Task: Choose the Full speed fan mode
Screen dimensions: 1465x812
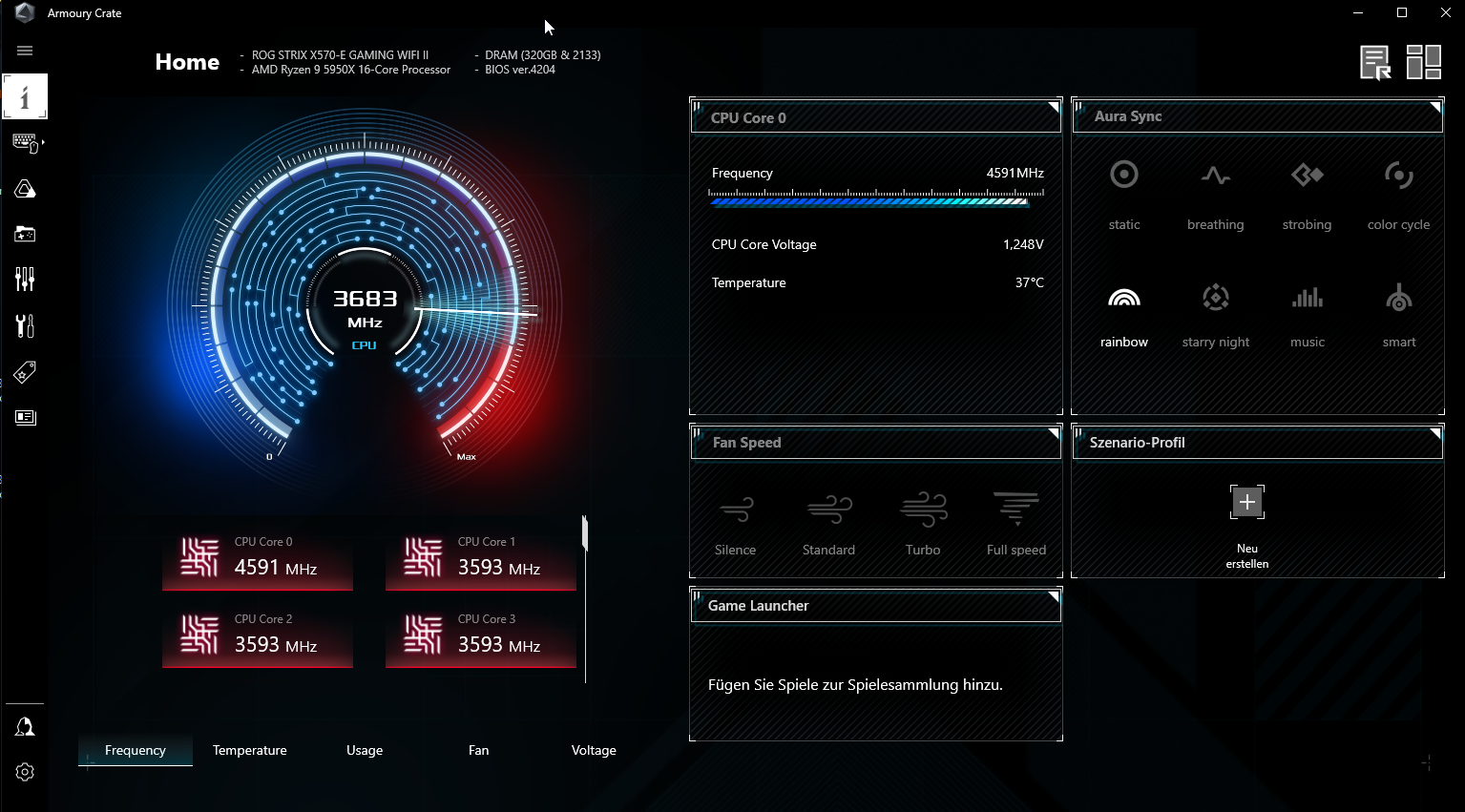Action: coord(1016,525)
